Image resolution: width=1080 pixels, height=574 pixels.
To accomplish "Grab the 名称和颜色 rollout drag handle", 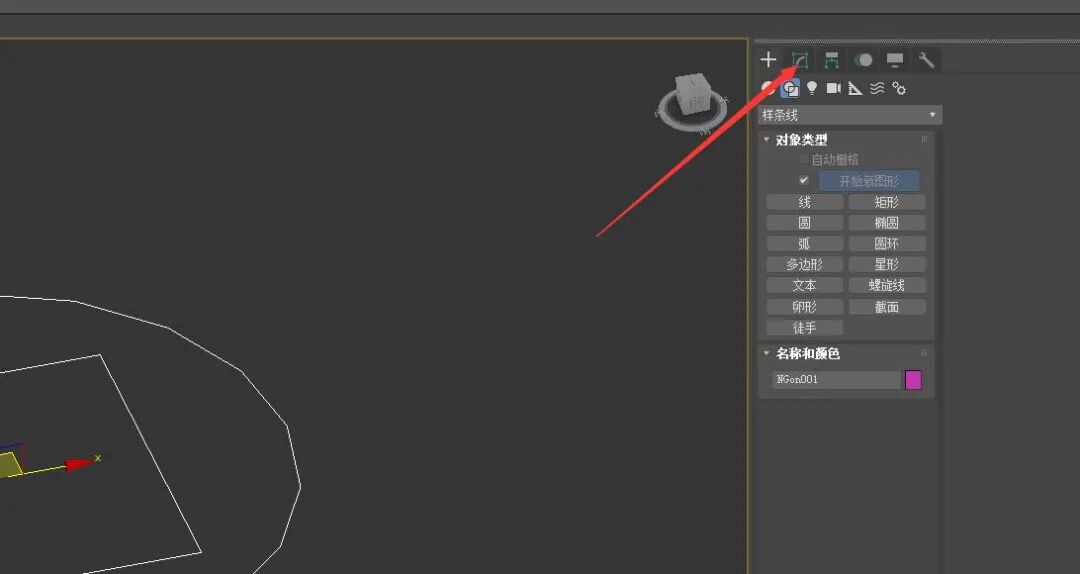I will point(924,353).
